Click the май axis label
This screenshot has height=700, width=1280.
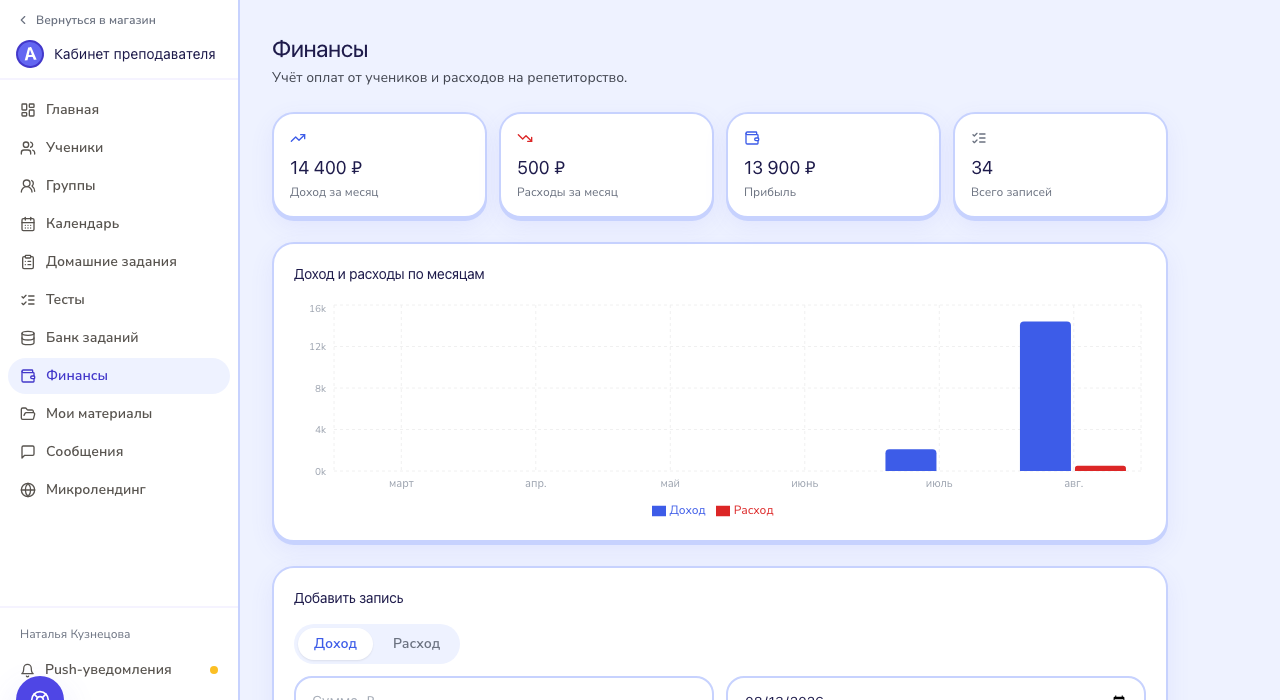[670, 484]
